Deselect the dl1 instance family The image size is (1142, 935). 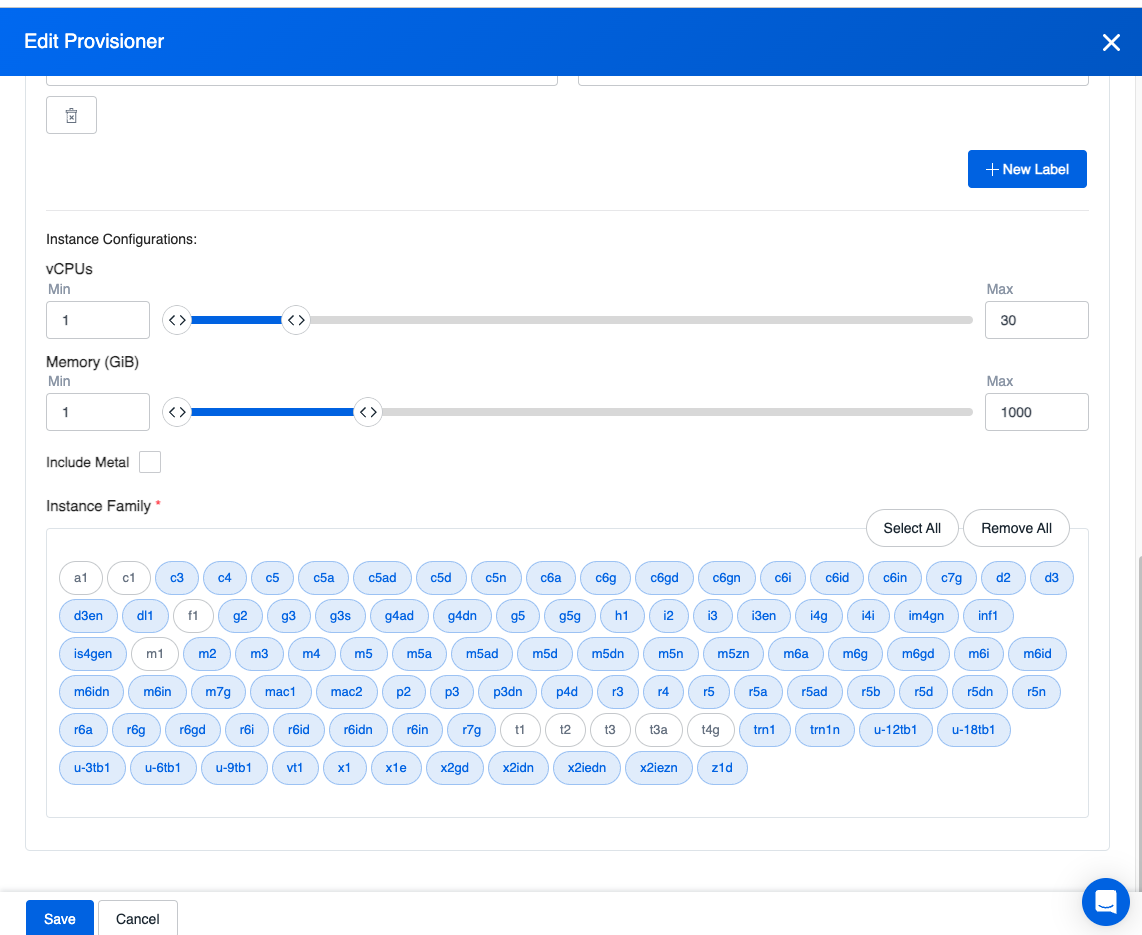[146, 615]
